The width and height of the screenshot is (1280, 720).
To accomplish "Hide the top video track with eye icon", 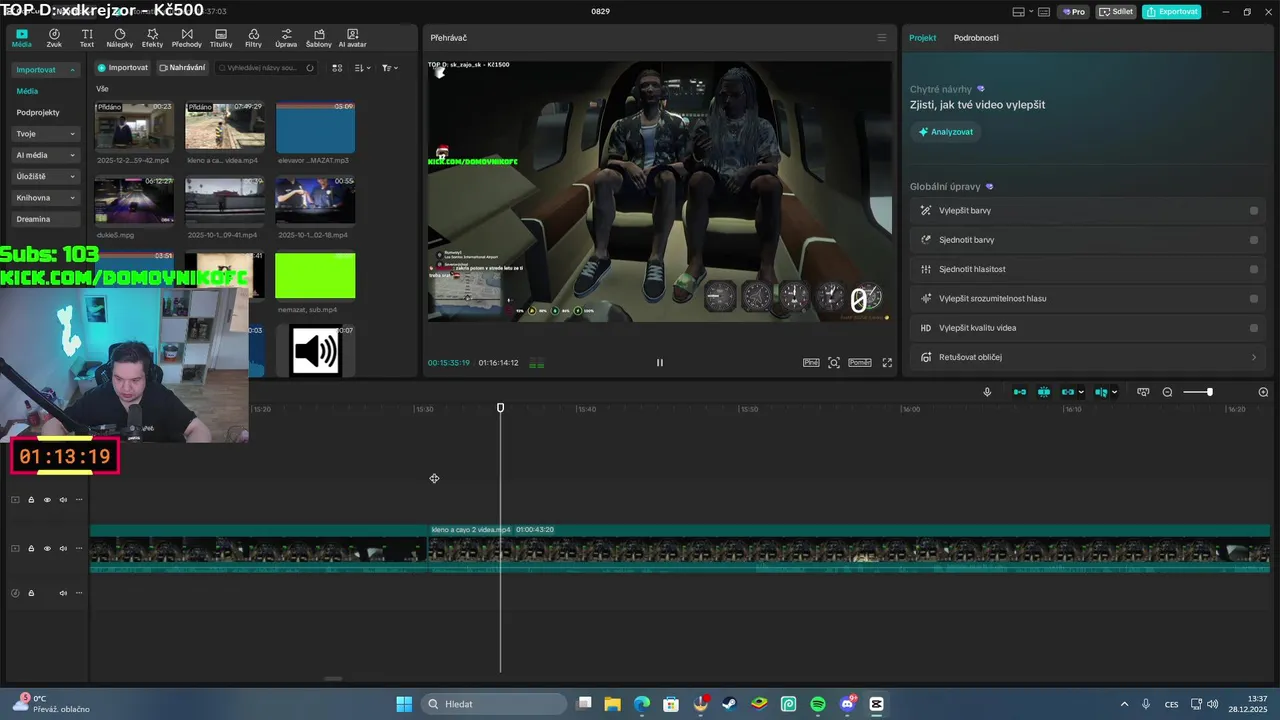I will (47, 500).
